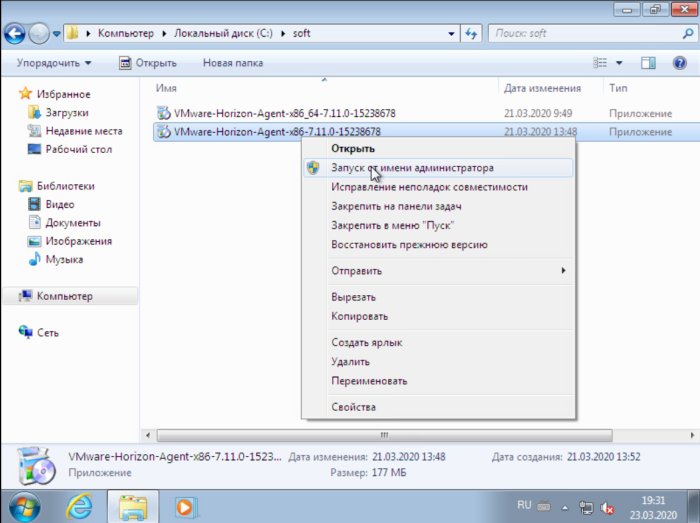Click soft in address breadcrumb
Viewport: 700px width, 523px height.
click(x=301, y=33)
